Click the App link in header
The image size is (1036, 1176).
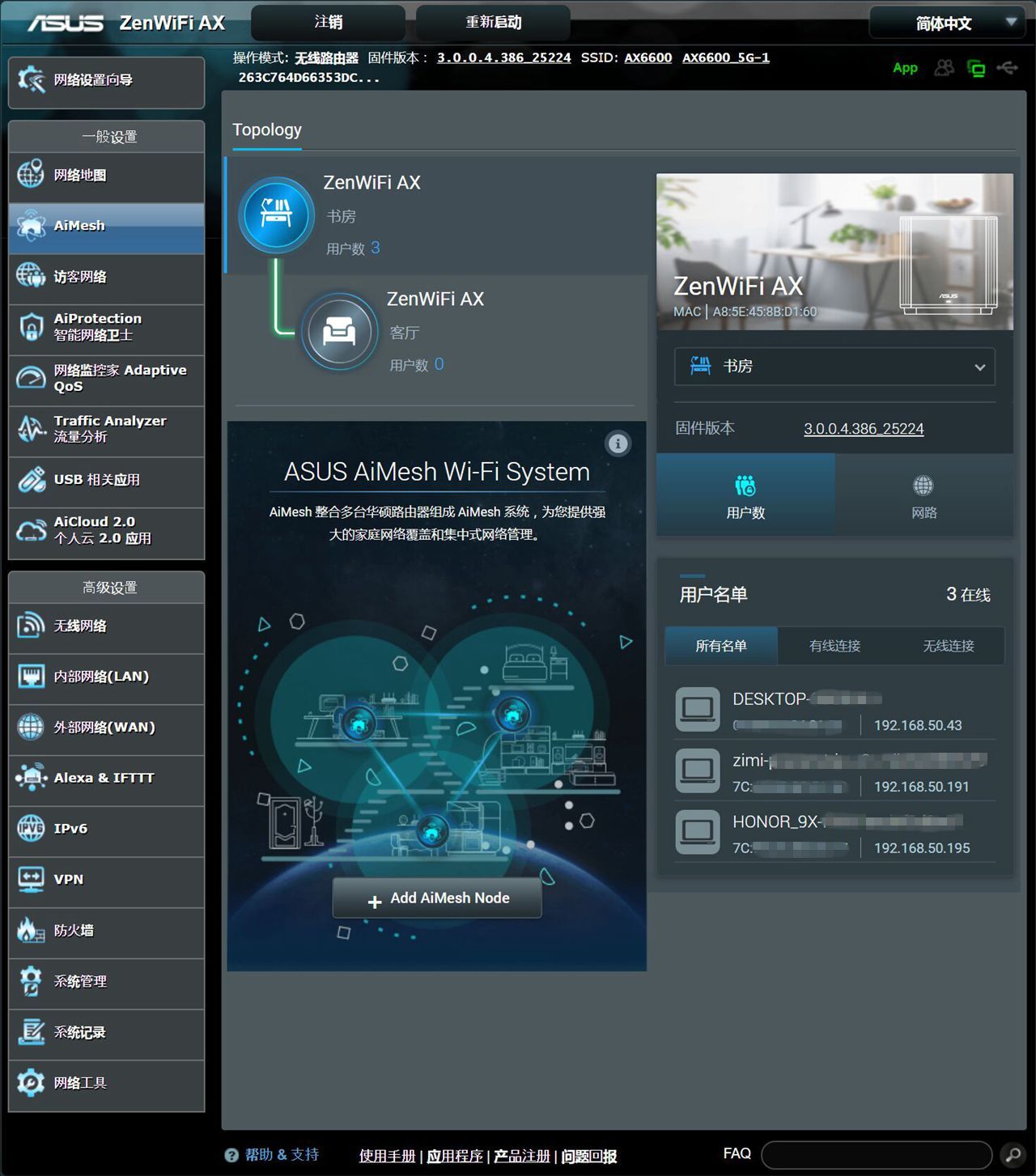905,68
